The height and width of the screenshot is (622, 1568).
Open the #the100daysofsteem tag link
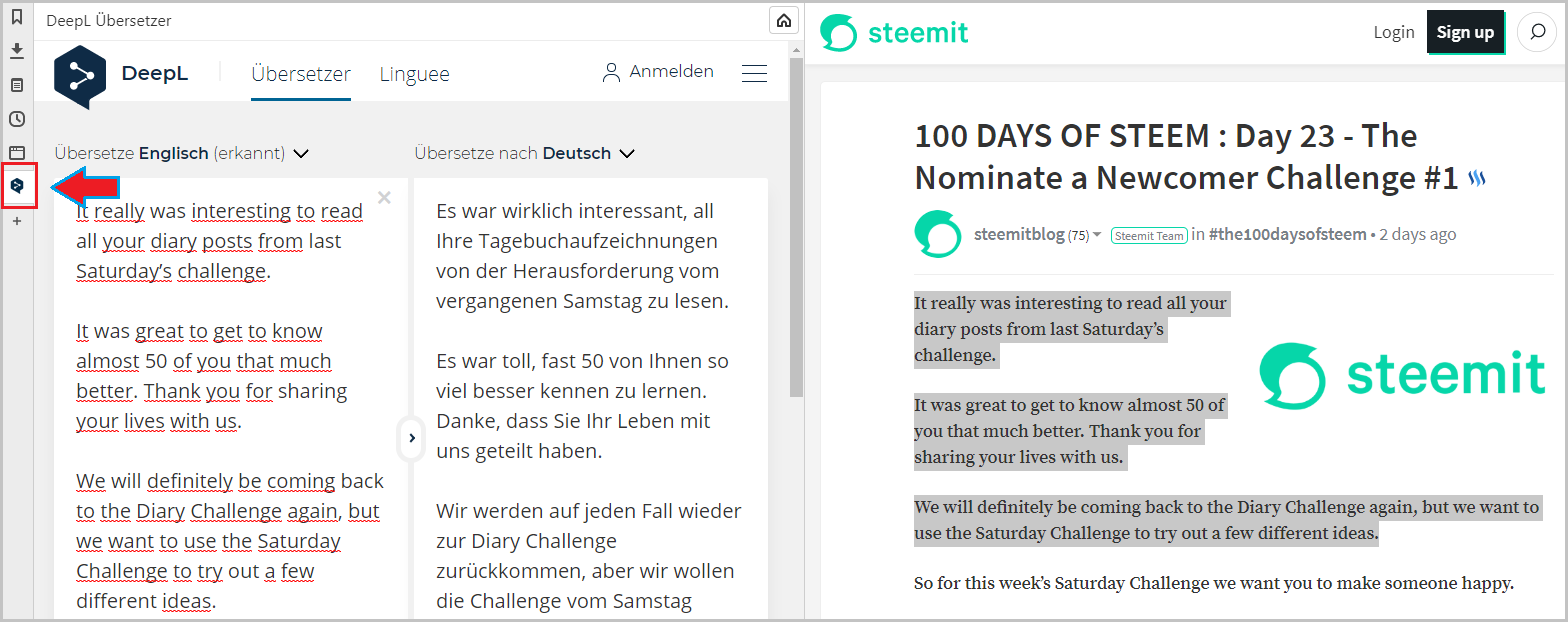tap(1287, 235)
